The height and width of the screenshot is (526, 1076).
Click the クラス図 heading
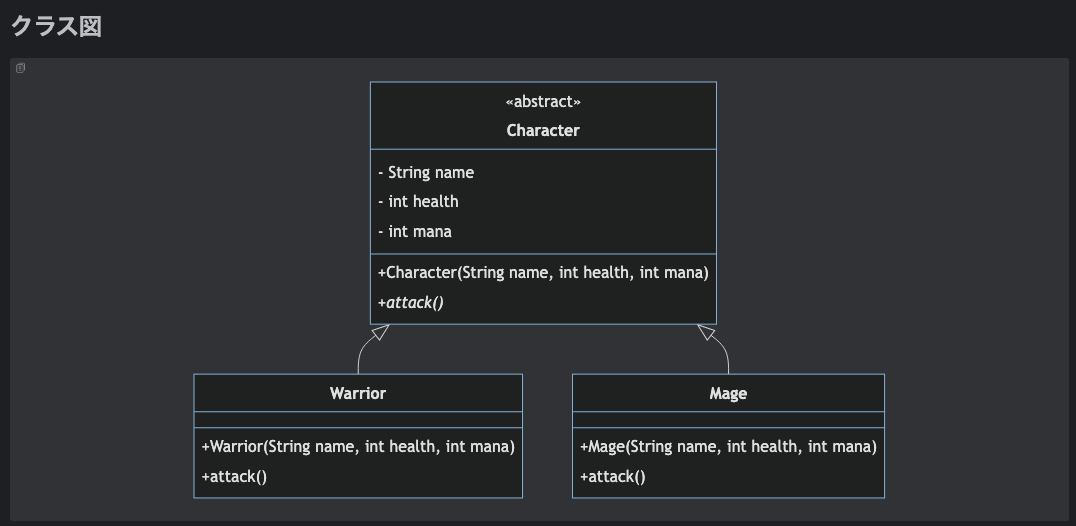(56, 26)
